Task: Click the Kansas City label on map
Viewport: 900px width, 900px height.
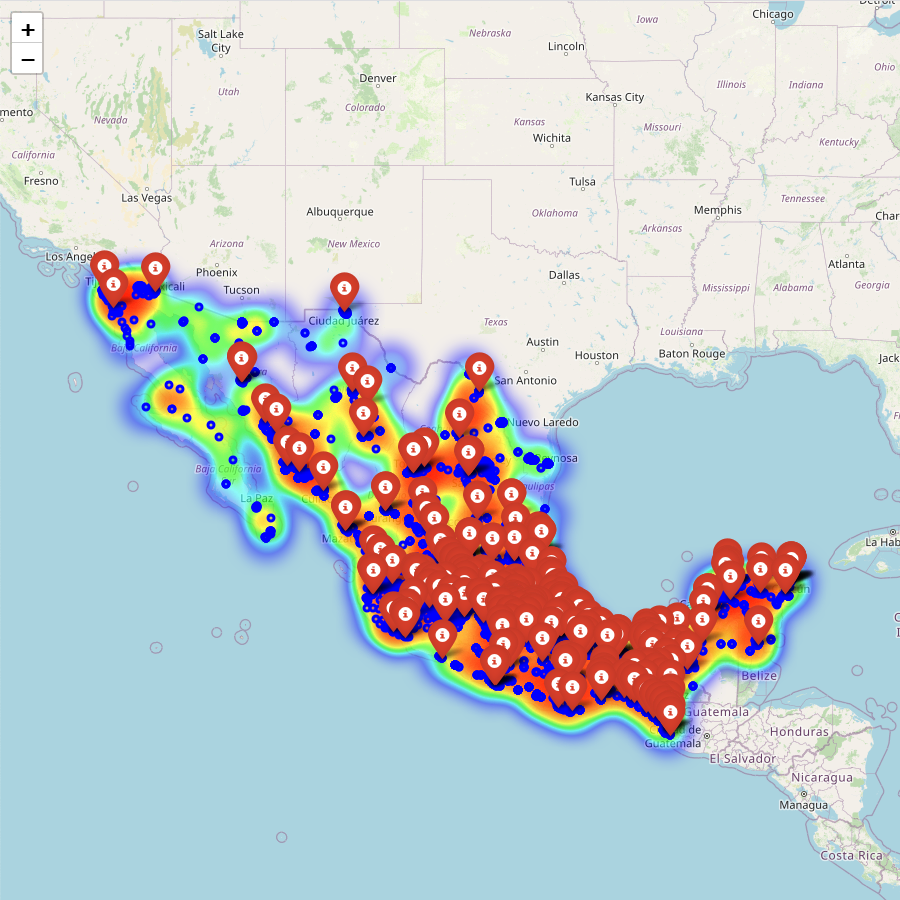Action: [x=615, y=97]
